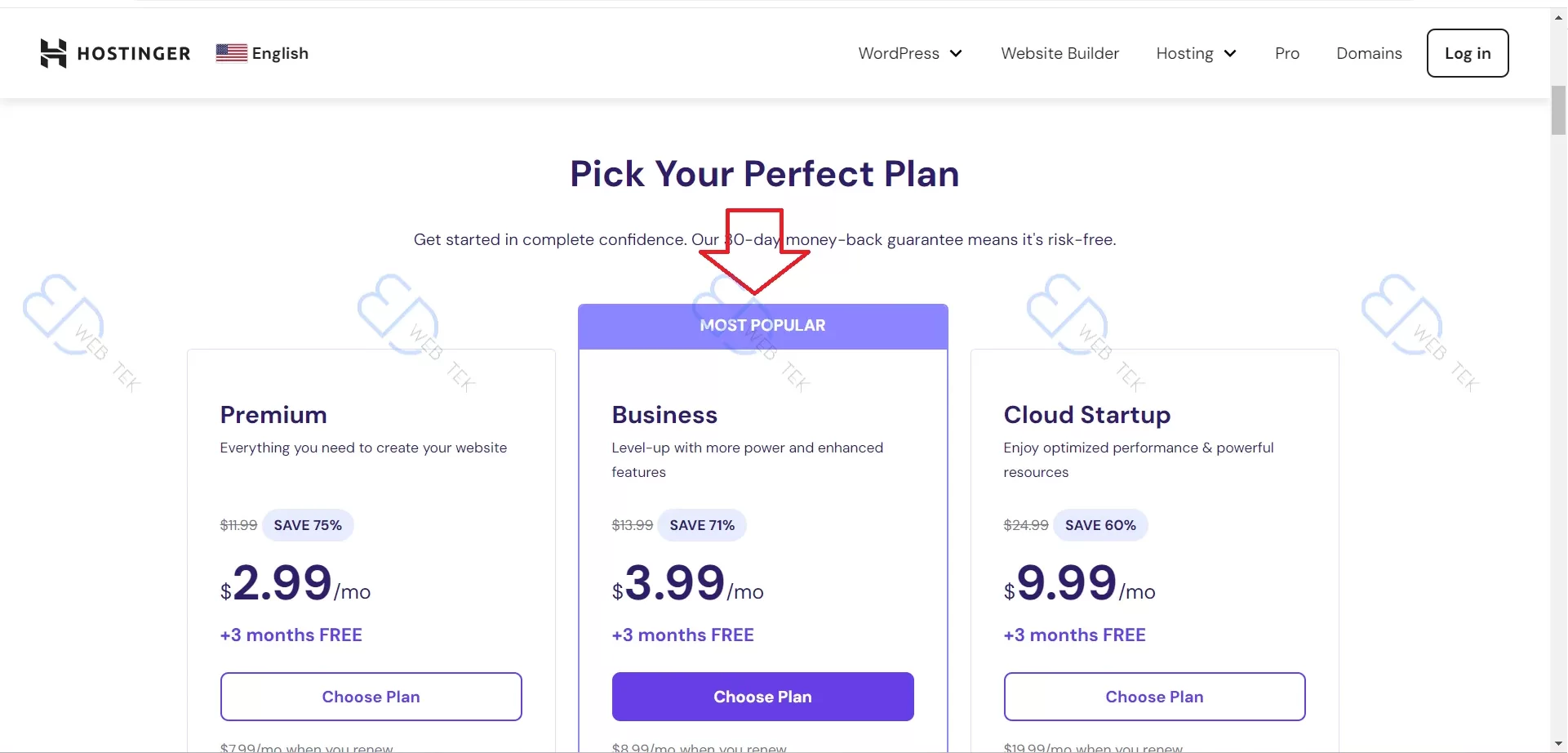
Task: Choose the Business plan
Action: click(762, 697)
